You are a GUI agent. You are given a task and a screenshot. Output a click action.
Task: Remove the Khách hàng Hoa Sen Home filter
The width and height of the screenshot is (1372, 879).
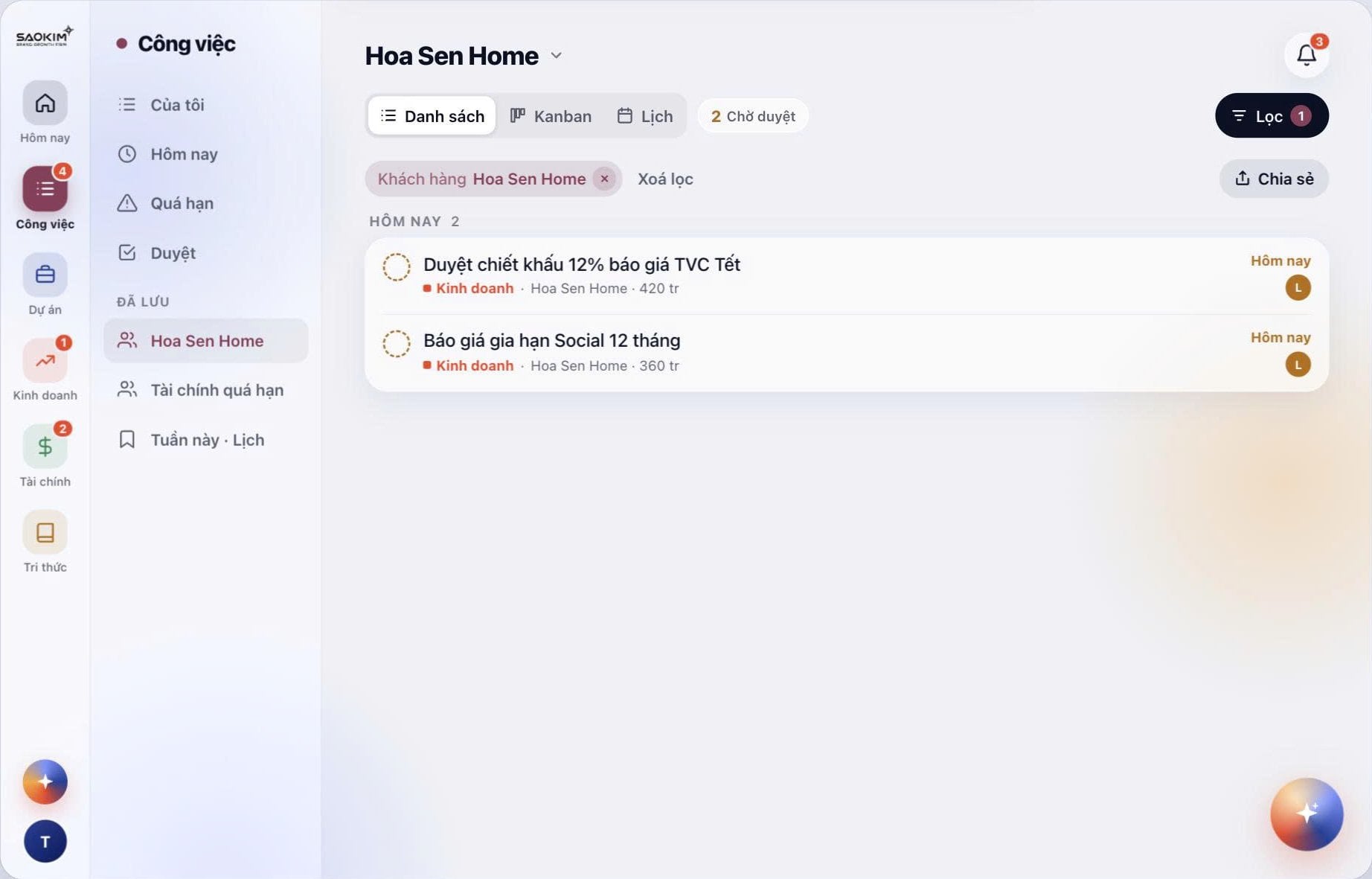(x=604, y=179)
